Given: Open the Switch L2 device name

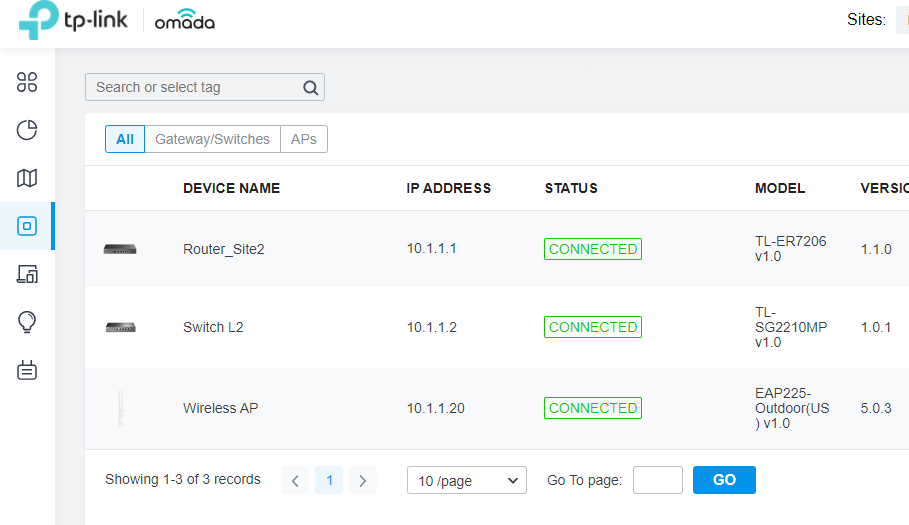Looking at the screenshot, I should (213, 327).
